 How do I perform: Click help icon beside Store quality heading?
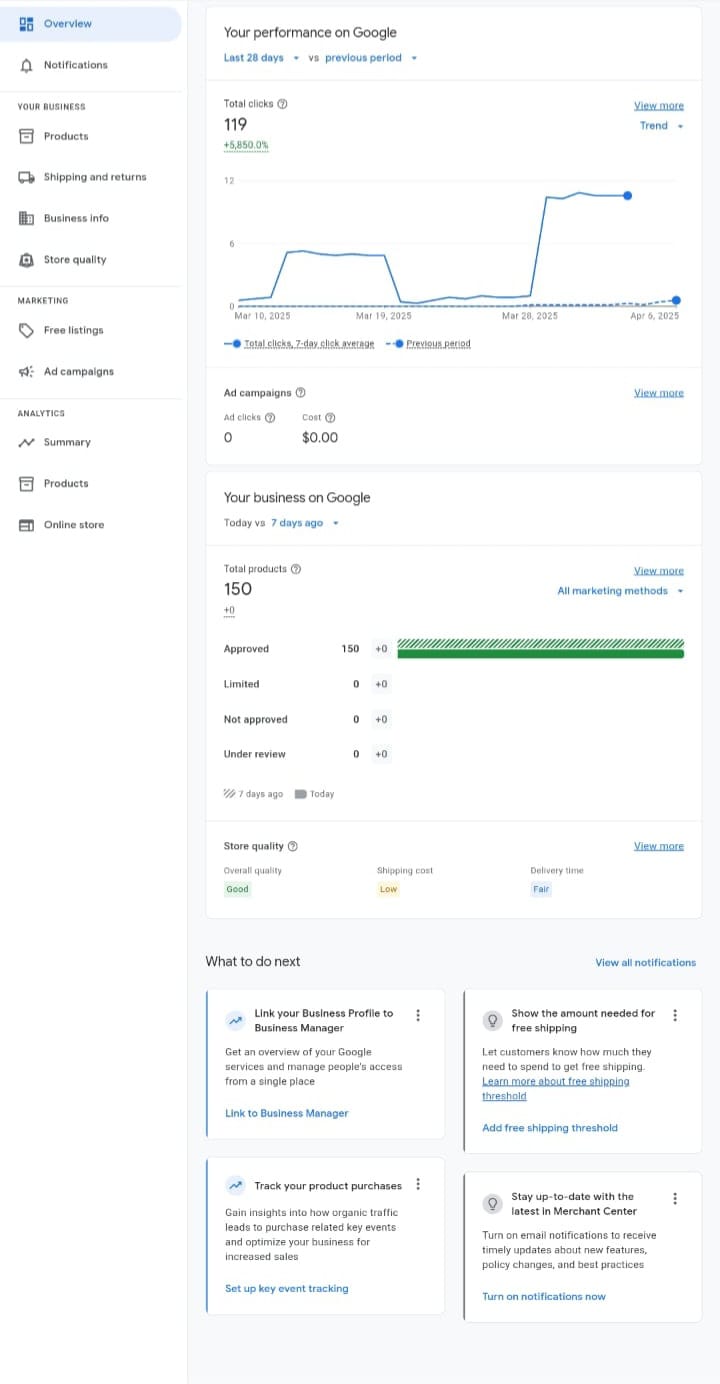[x=293, y=846]
